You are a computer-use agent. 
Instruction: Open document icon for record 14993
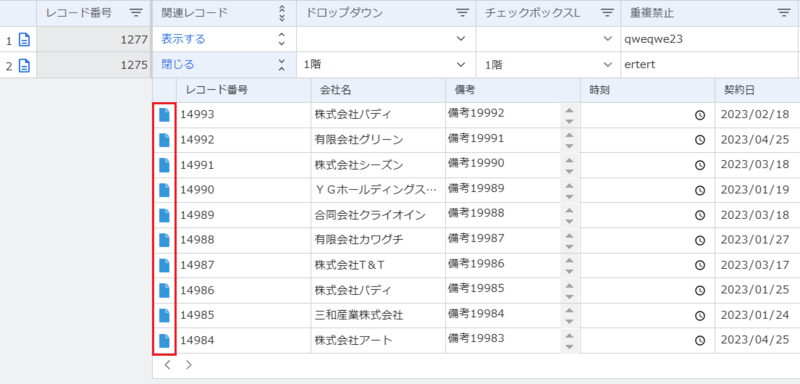coord(164,115)
